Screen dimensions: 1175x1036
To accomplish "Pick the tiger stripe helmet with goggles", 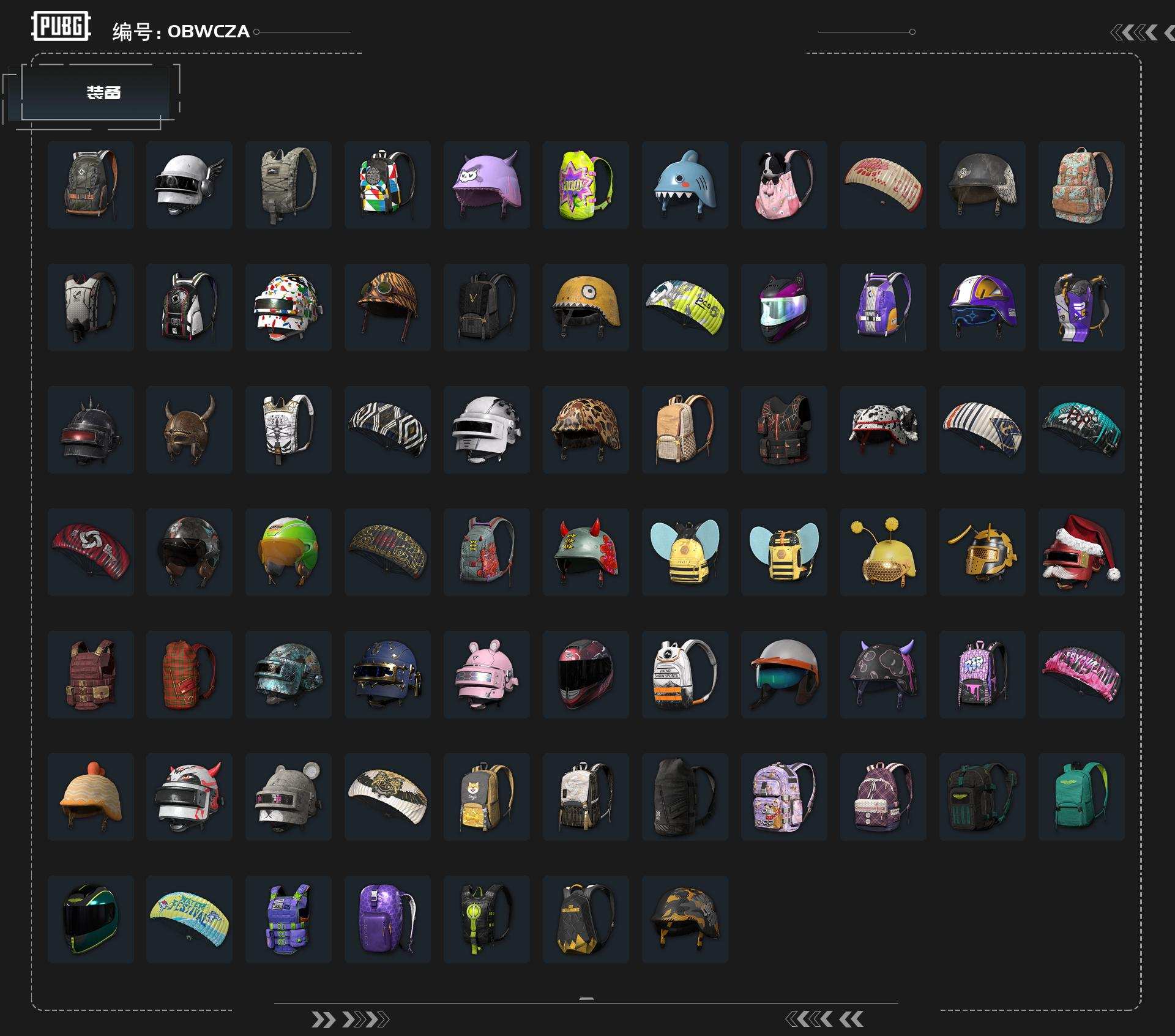I will pyautogui.click(x=387, y=307).
